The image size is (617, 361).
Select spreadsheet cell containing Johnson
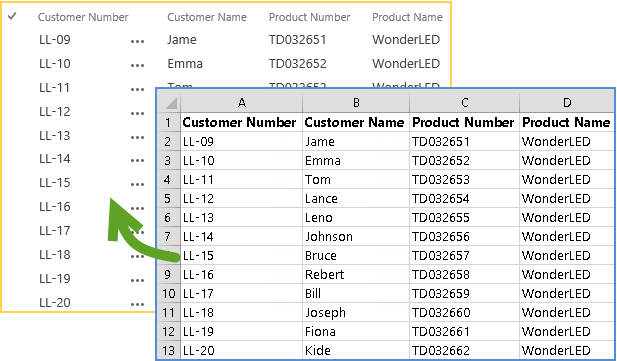[356, 236]
